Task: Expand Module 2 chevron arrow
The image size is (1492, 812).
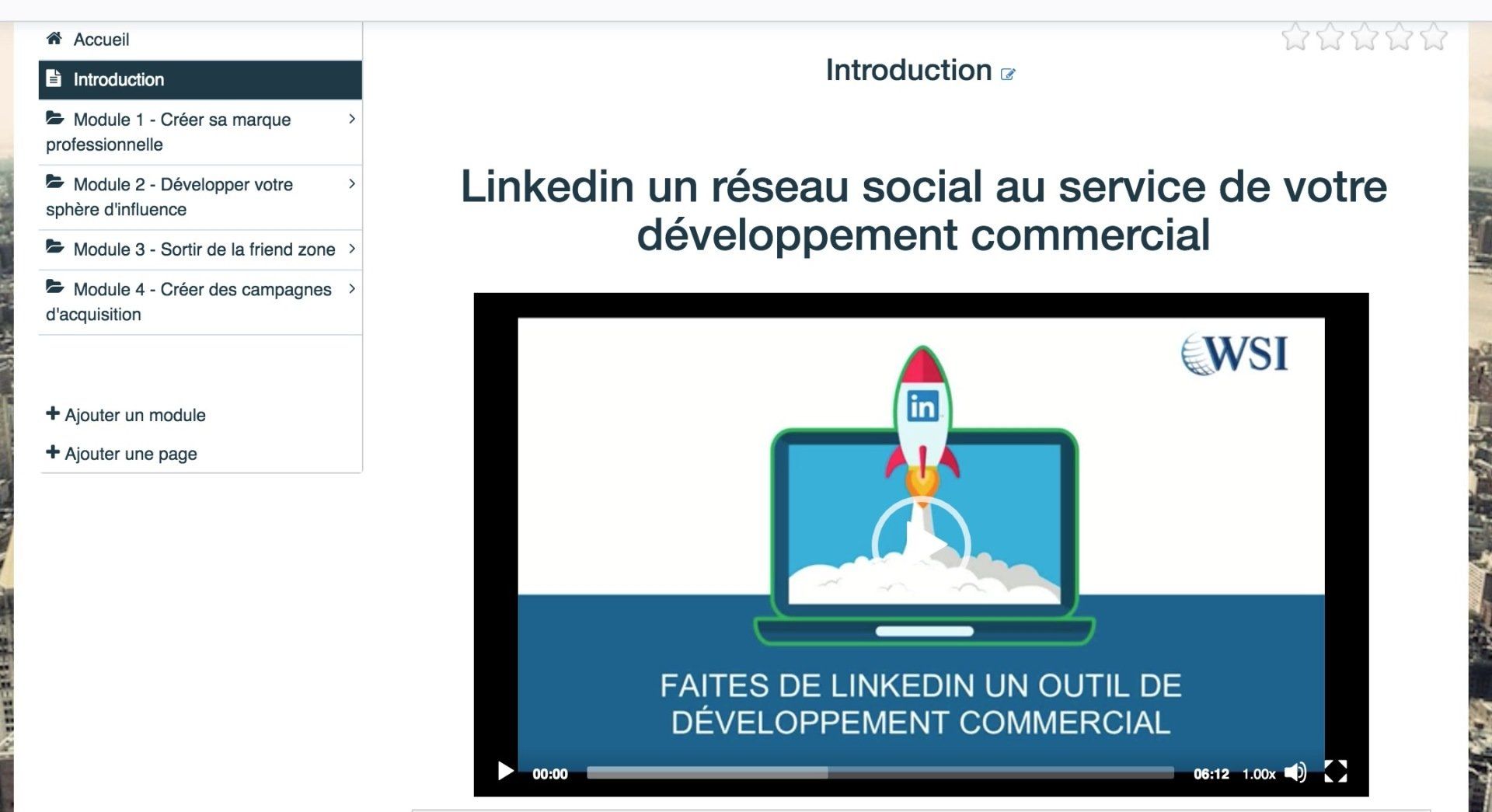Action: tap(352, 183)
